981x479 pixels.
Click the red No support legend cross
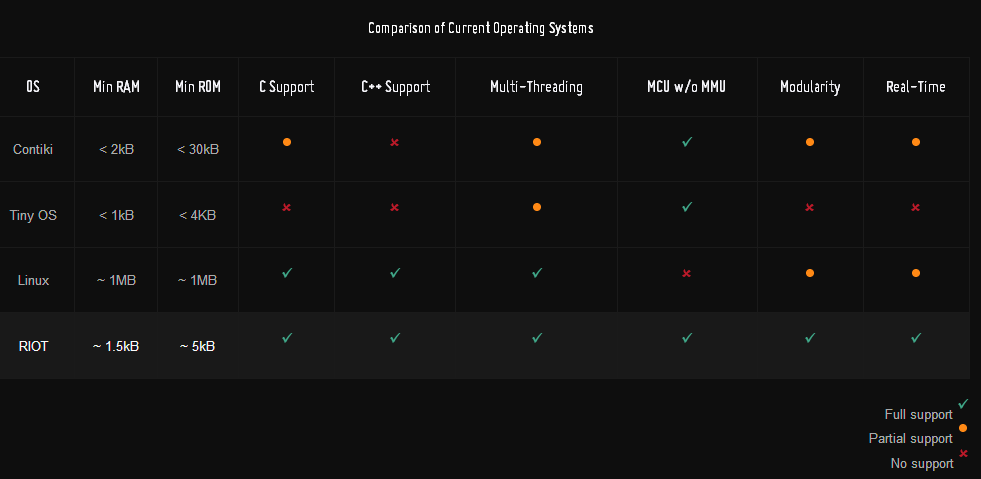pyautogui.click(x=963, y=453)
